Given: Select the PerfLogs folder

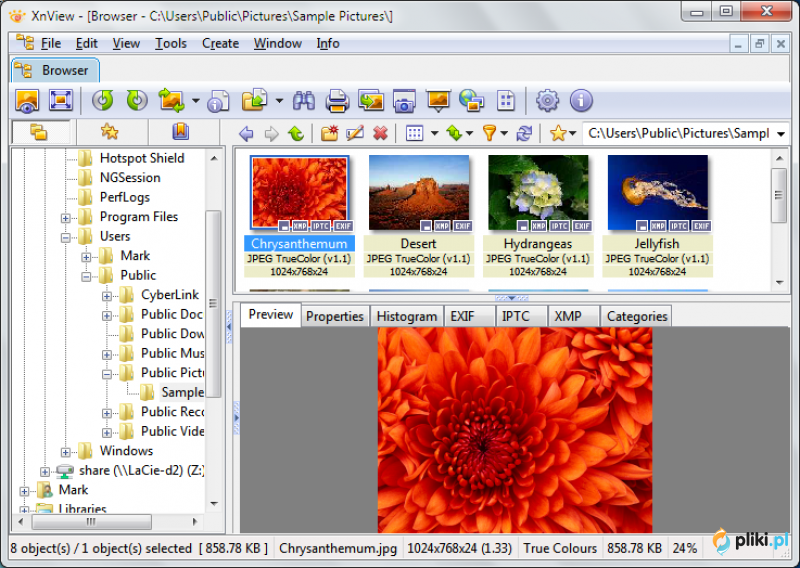Looking at the screenshot, I should click(124, 197).
